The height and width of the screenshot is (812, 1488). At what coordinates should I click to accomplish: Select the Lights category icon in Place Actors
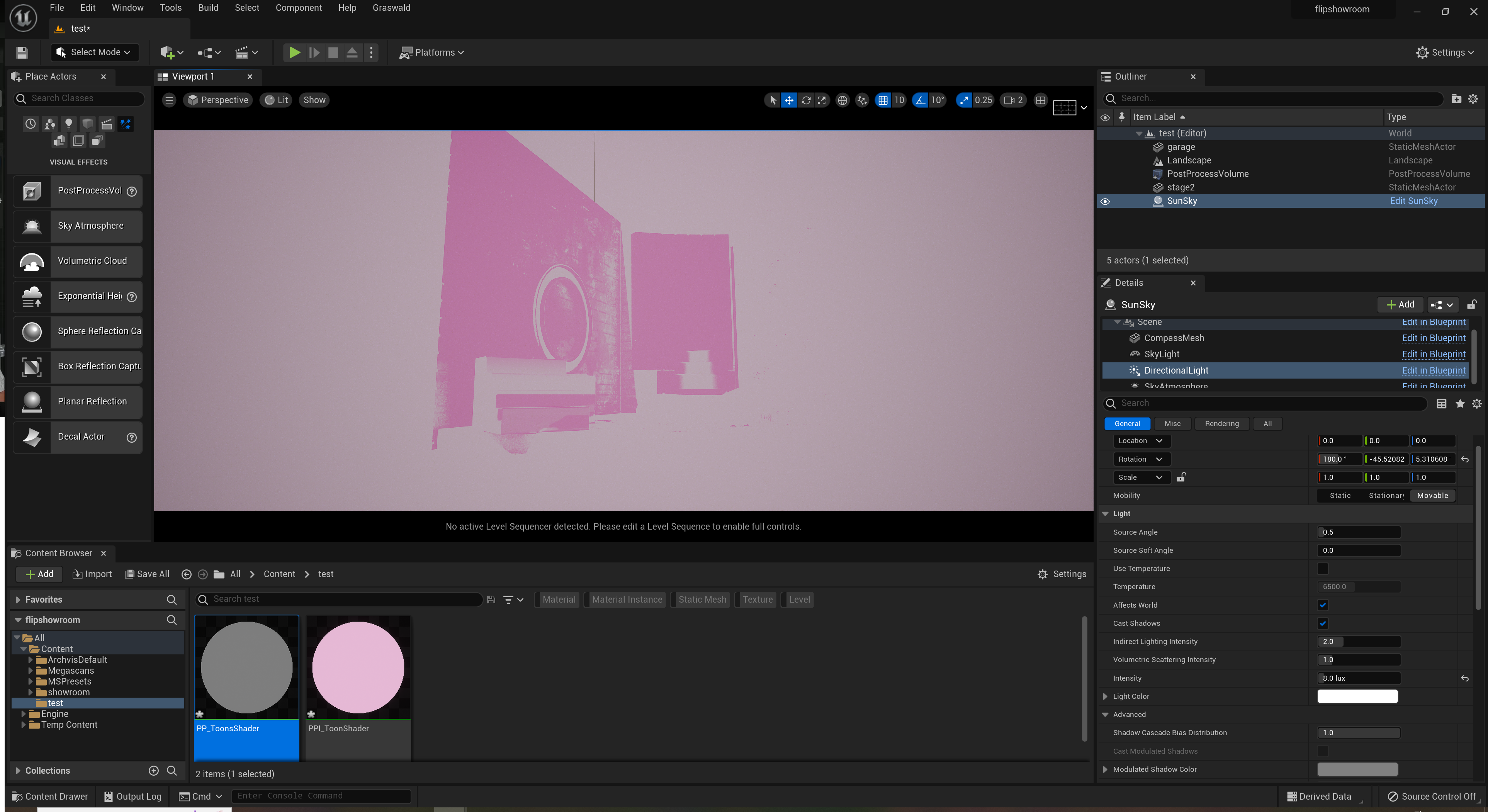pyautogui.click(x=69, y=124)
